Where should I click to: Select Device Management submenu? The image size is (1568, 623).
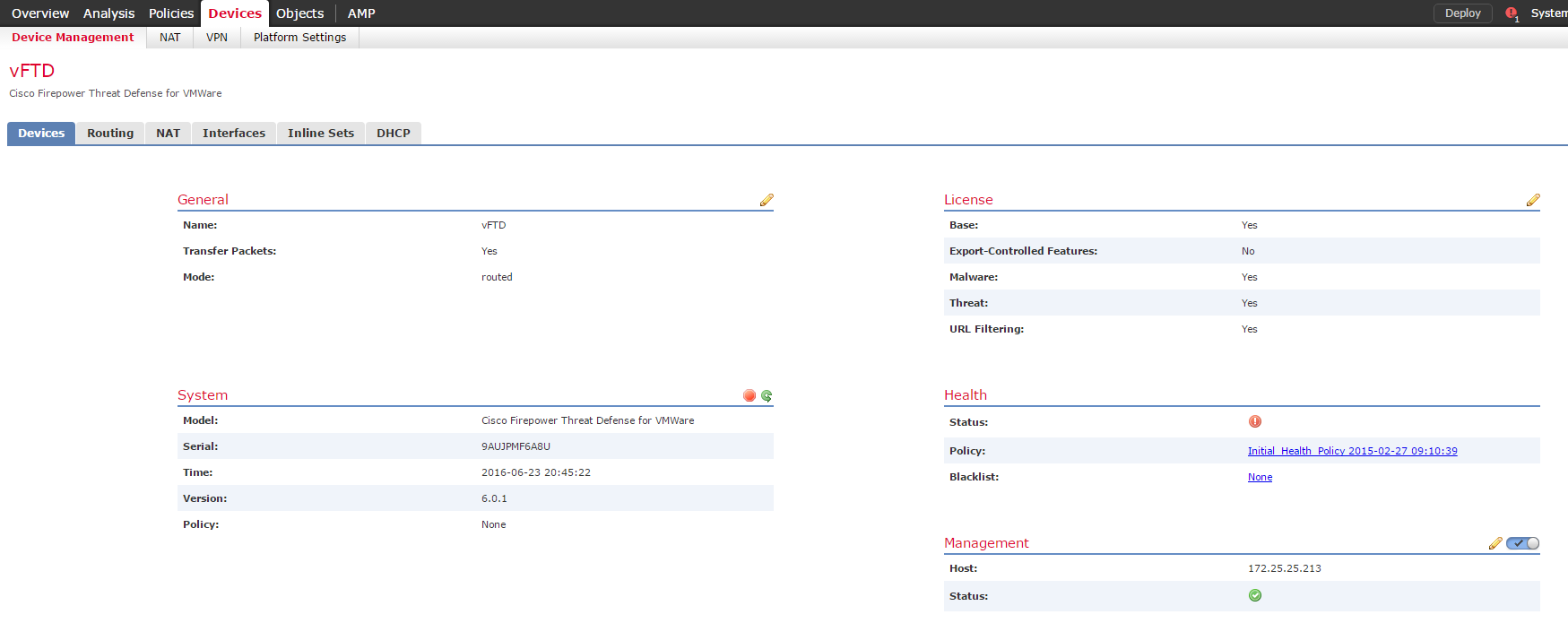click(x=73, y=38)
